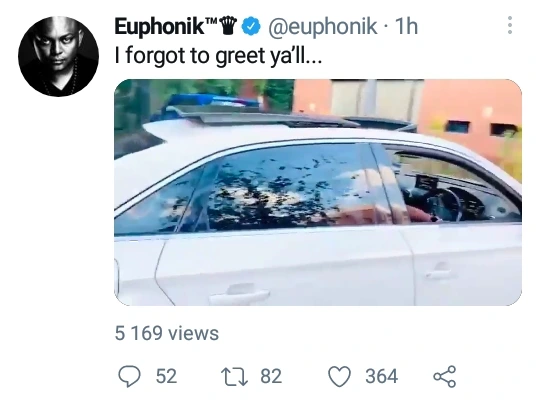The width and height of the screenshot is (540, 406).
Task: Click the tweet text 'I forgot to greet ya'll...'
Action: pos(218,55)
